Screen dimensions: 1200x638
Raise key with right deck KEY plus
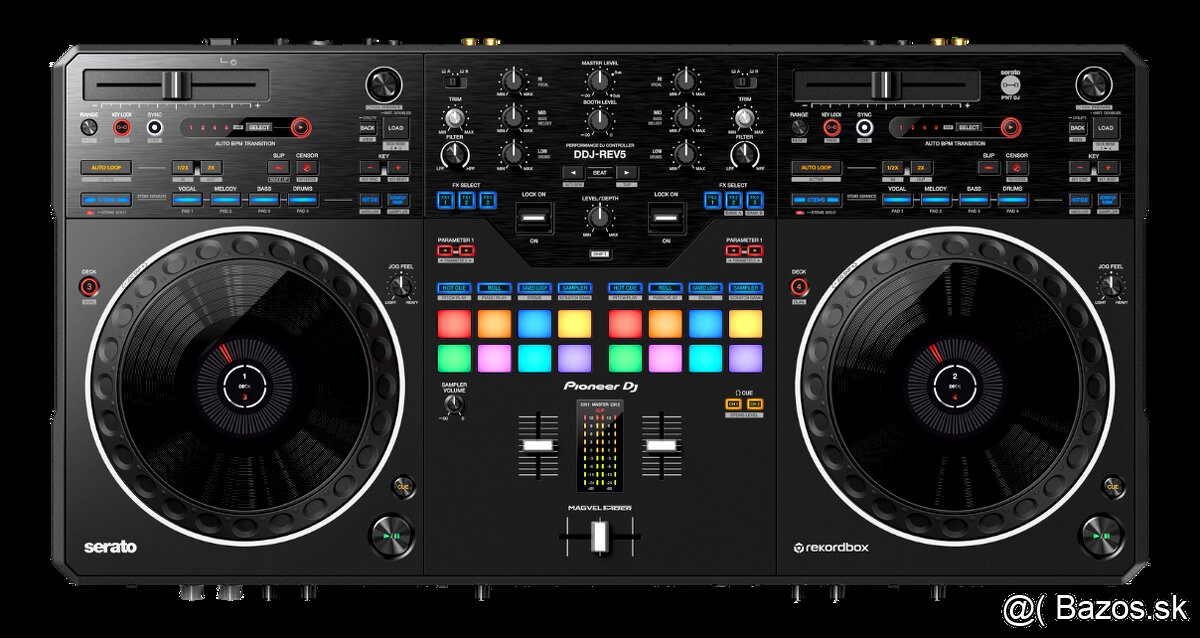(x=1108, y=168)
